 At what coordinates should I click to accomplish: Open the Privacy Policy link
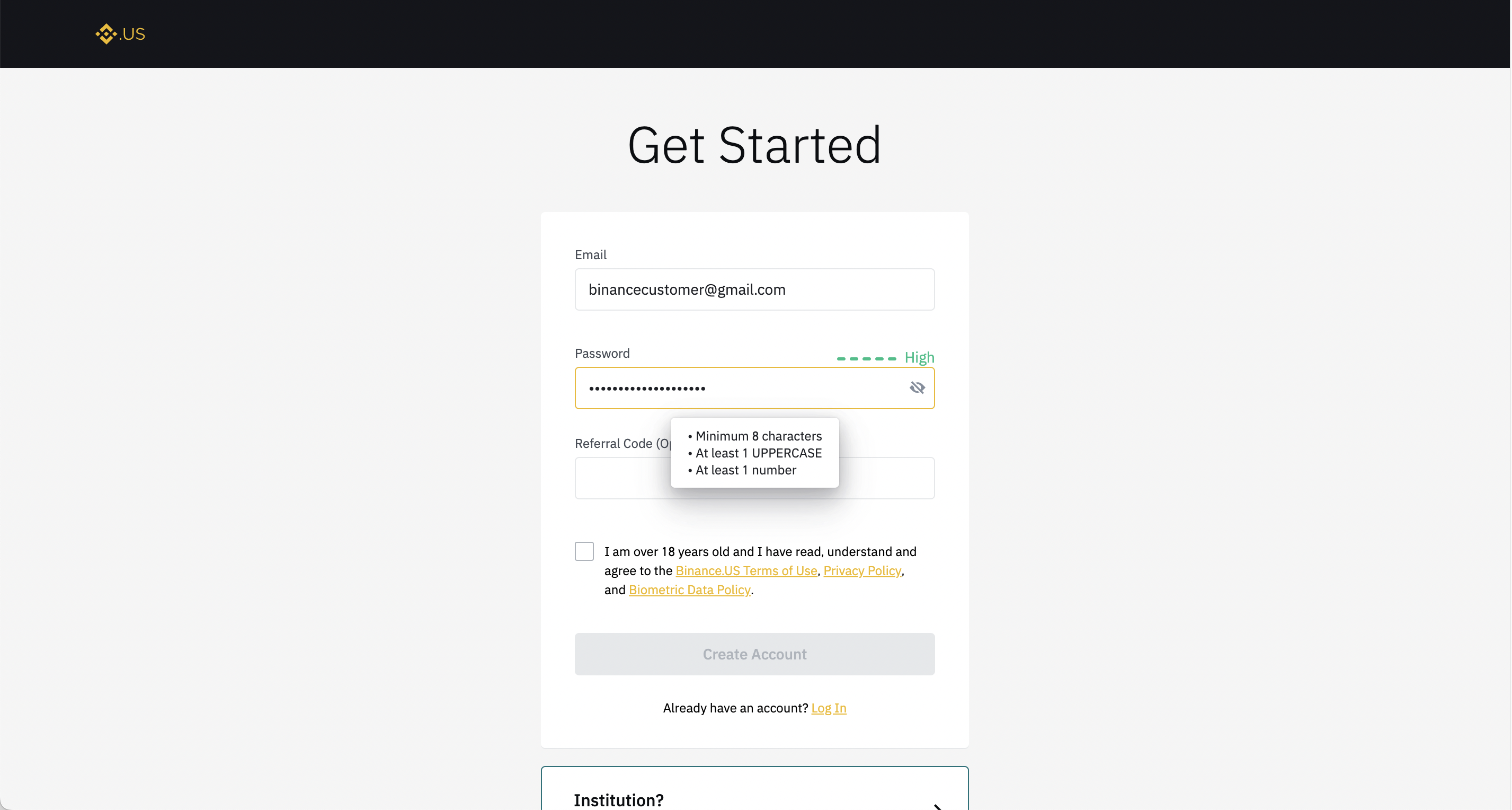click(861, 571)
